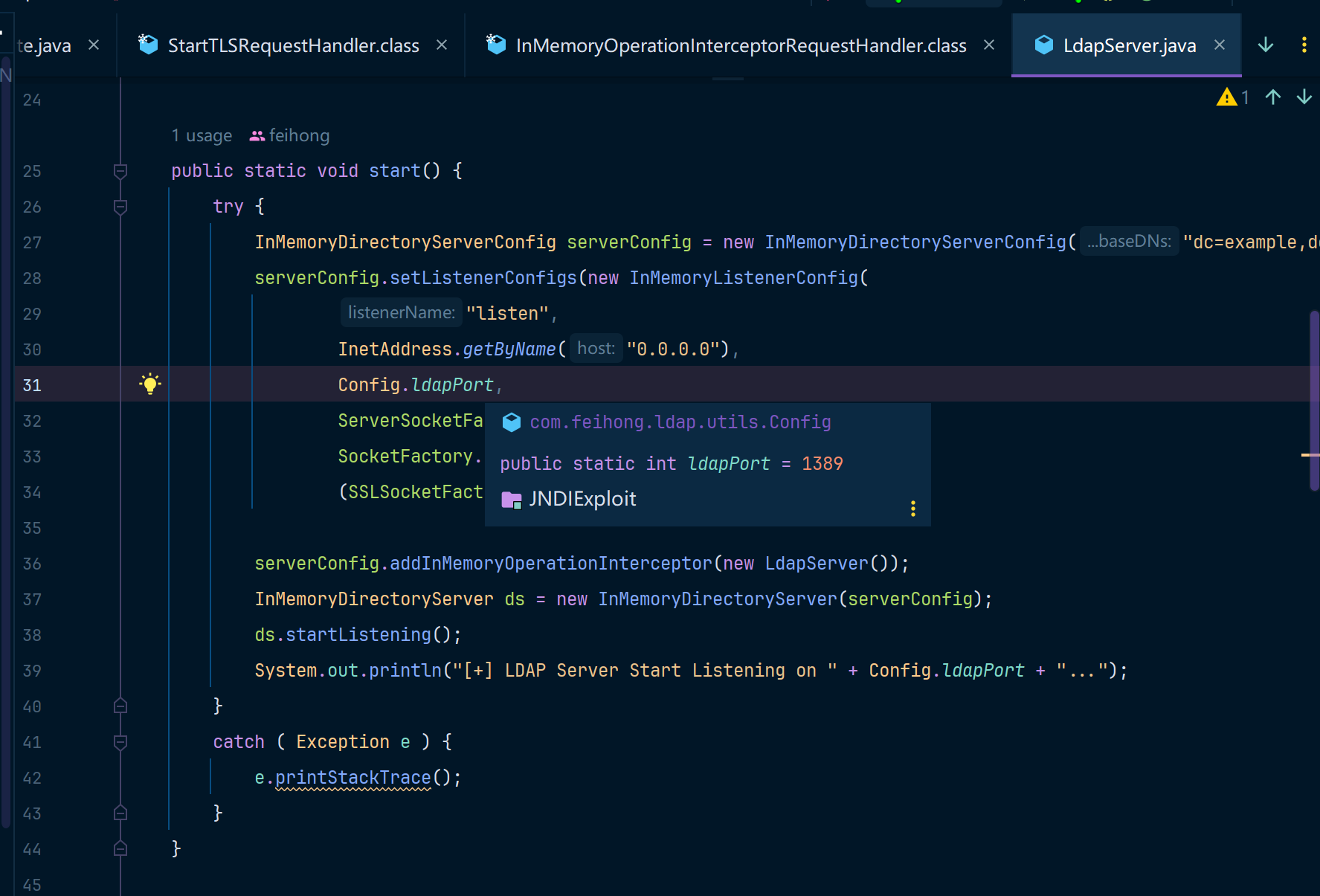Click the printStackTrace method on line 42

[353, 778]
